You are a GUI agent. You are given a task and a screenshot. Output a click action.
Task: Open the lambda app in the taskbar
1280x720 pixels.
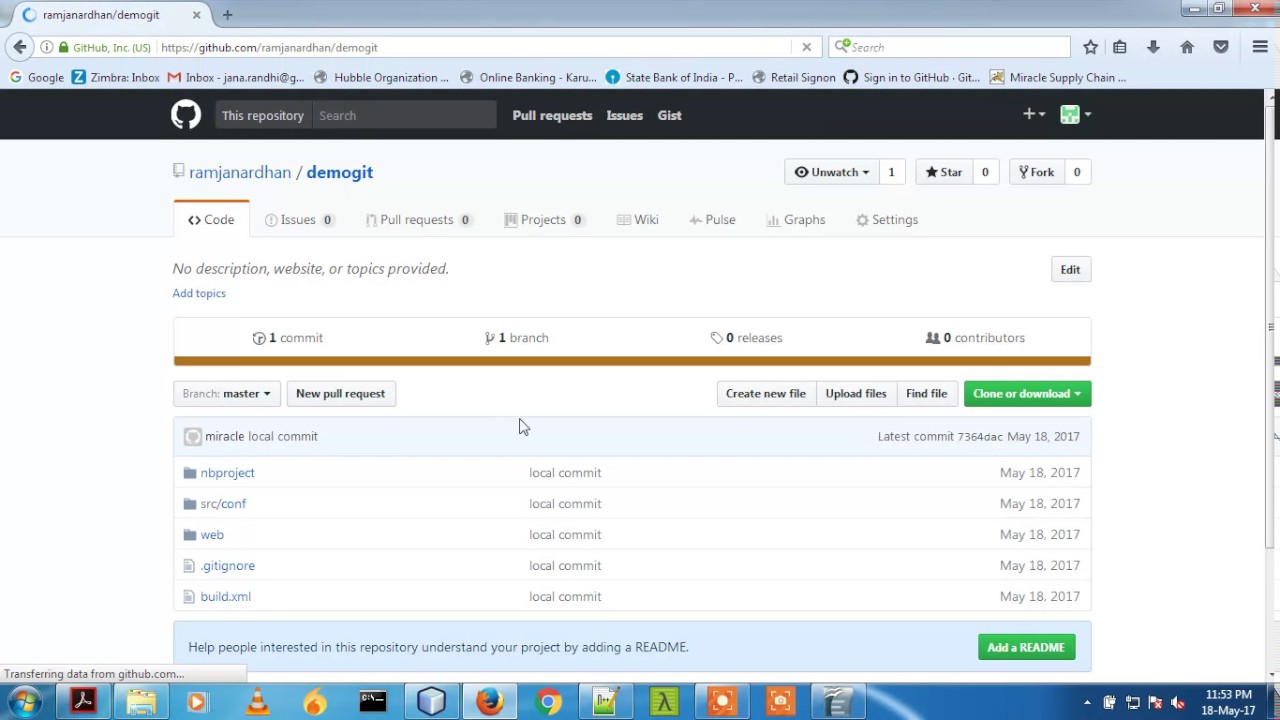[663, 702]
